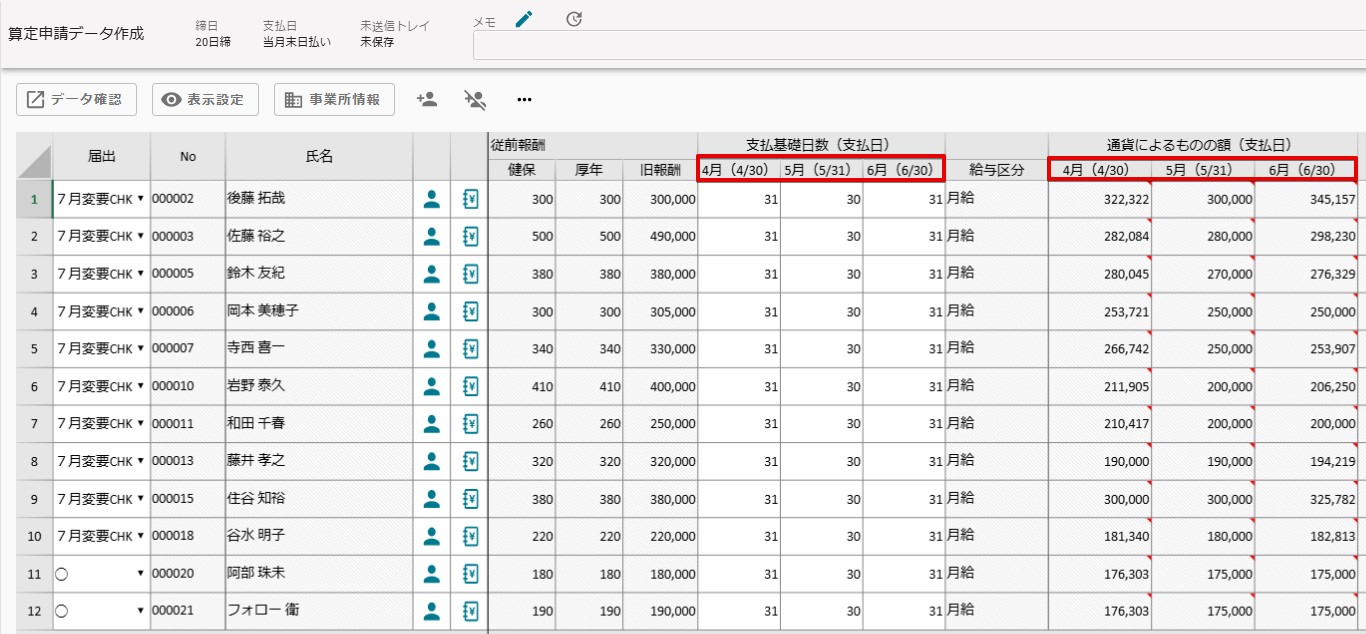Screen dimensions: 1366x634
Task: Open salary ledger icon for 藤井 孝之
Action: point(470,461)
